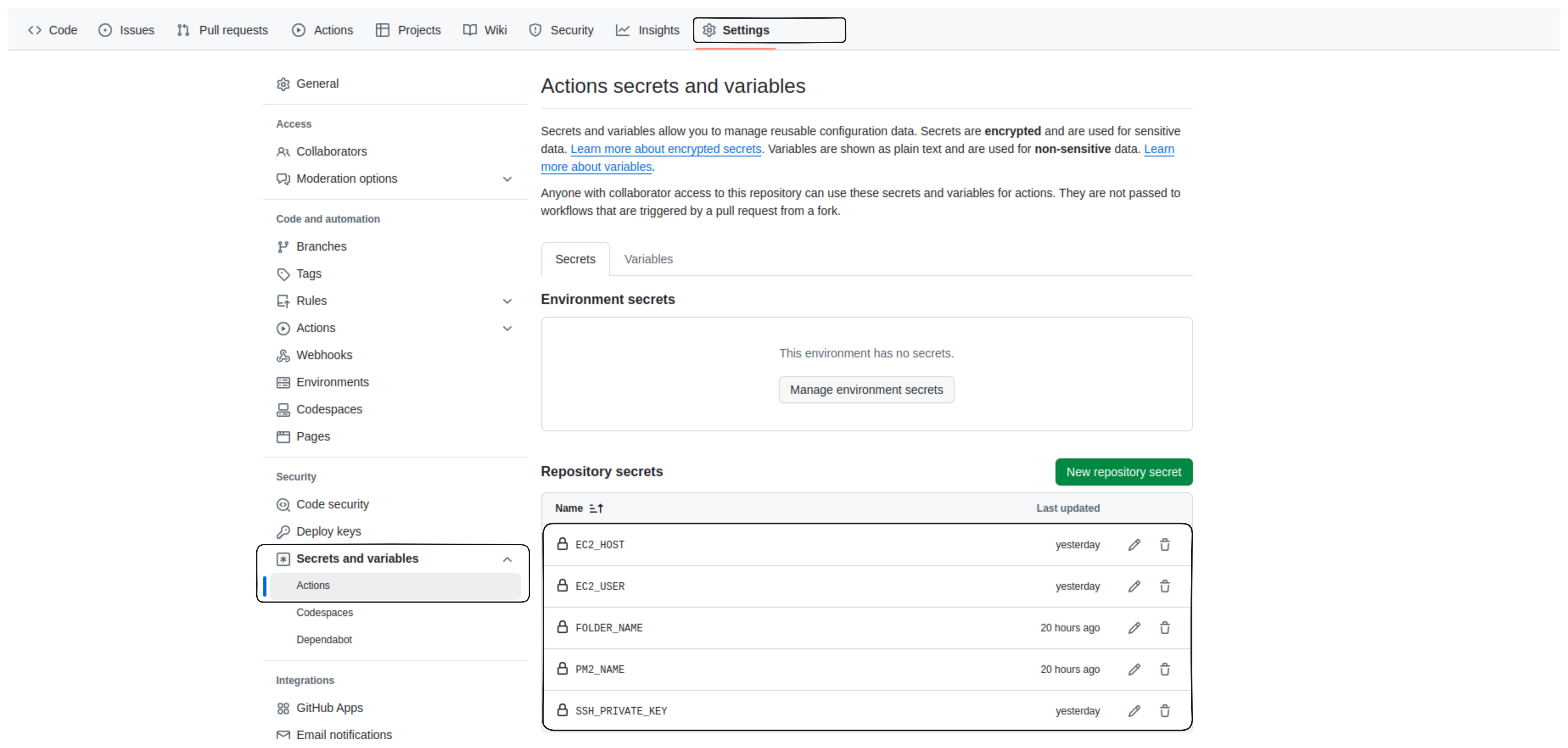Open the Projects tab
The height and width of the screenshot is (748, 1568).
[x=408, y=30]
